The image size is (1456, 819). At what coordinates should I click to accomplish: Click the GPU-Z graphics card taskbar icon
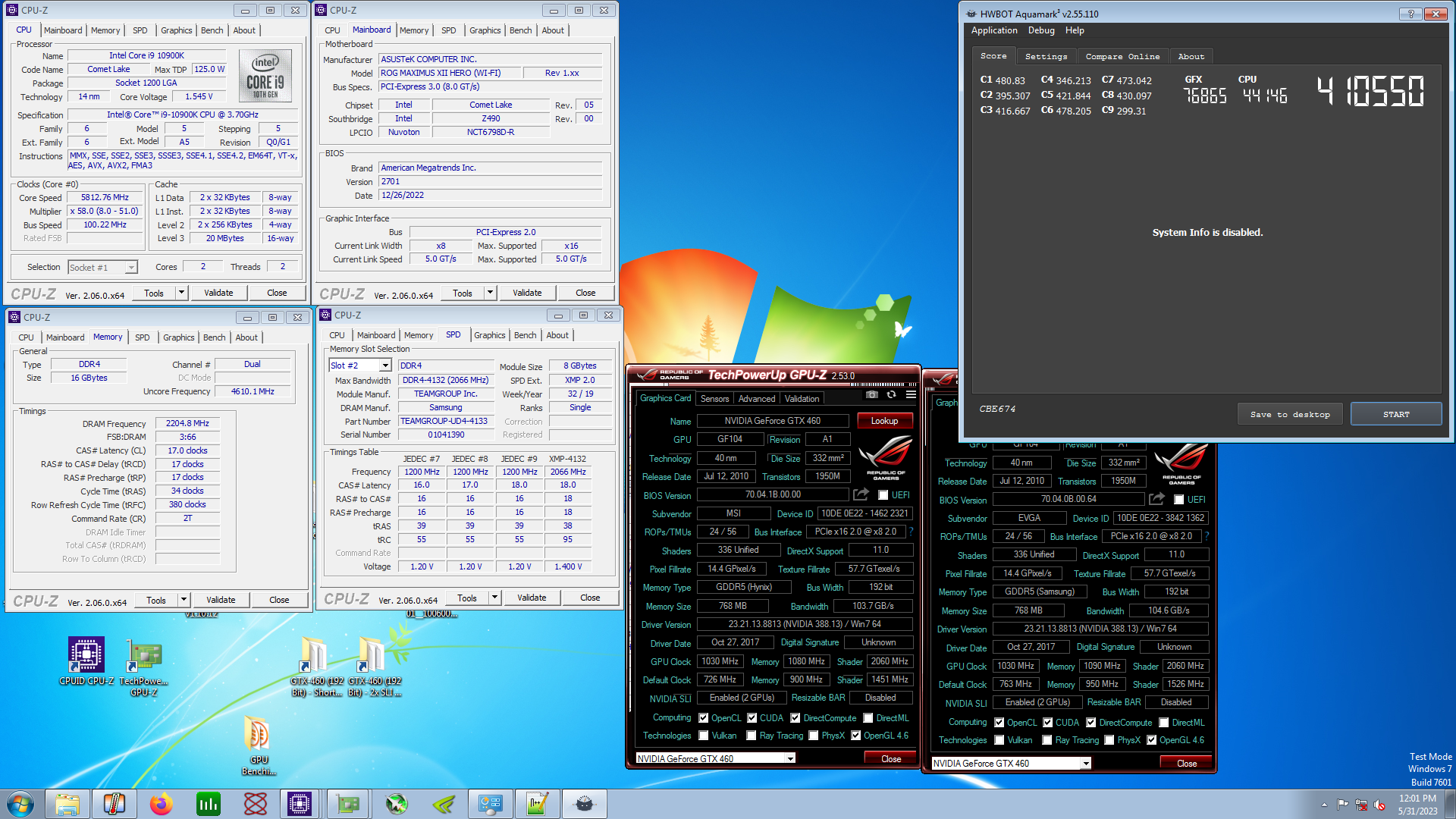click(x=348, y=804)
